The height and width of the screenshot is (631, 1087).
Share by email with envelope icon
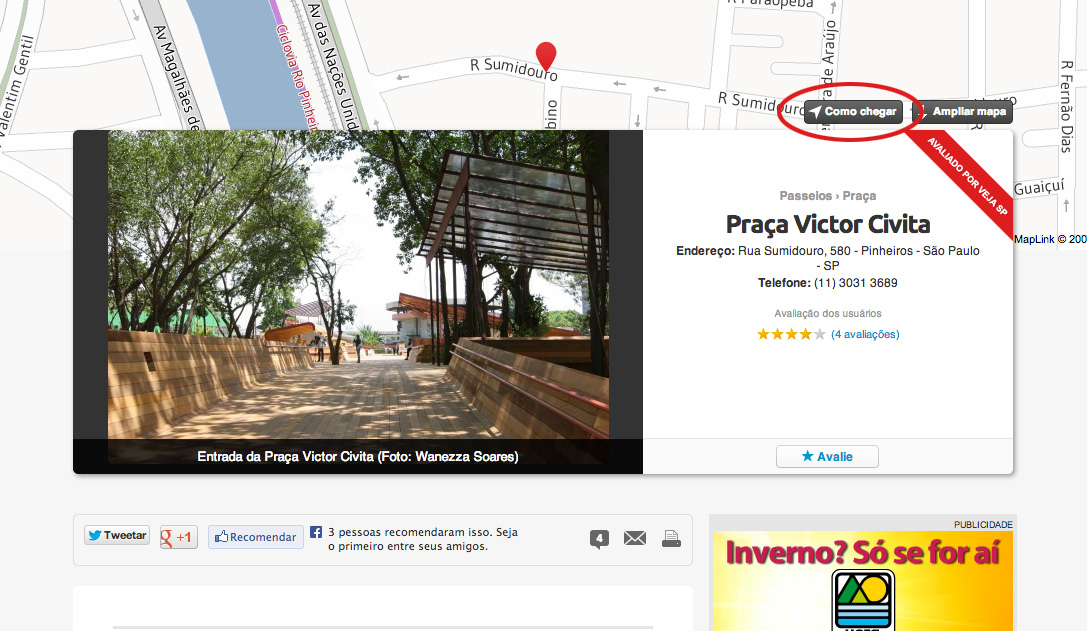tap(635, 539)
